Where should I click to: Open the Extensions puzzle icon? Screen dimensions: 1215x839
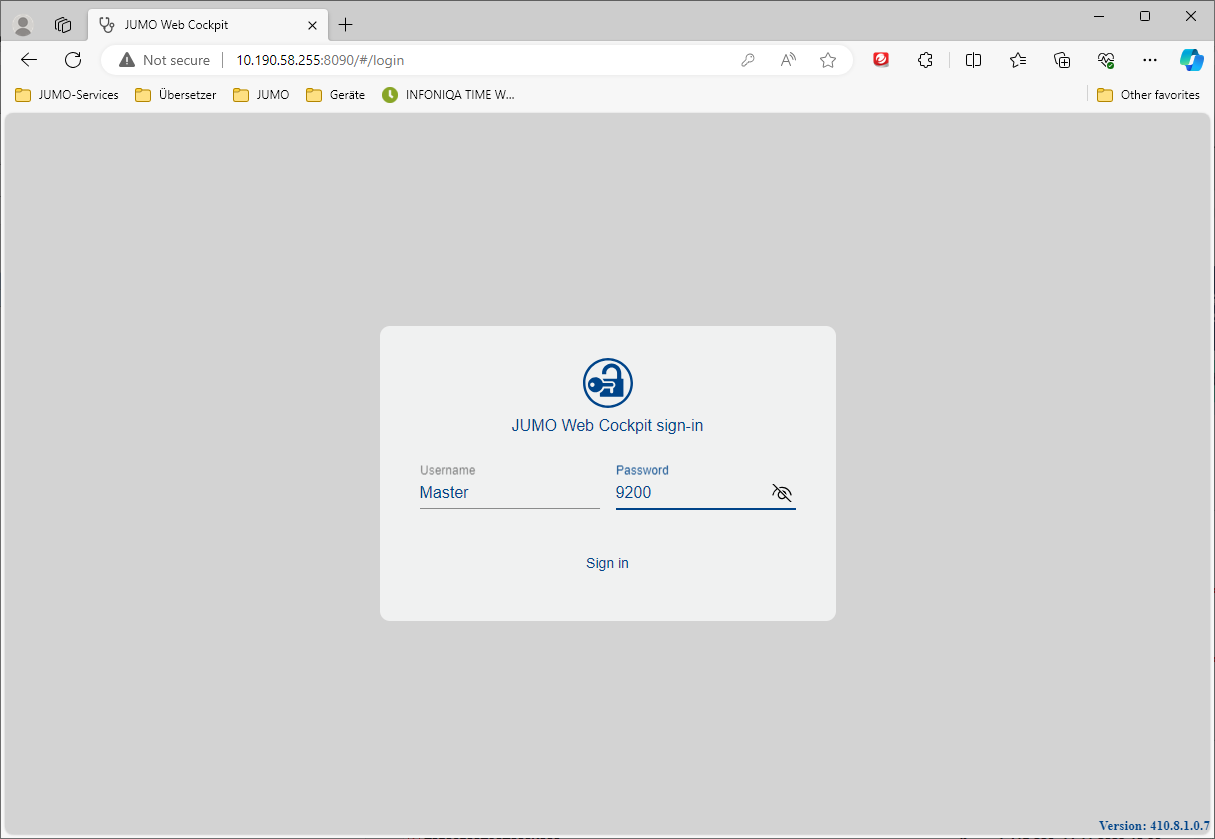pyautogui.click(x=925, y=60)
